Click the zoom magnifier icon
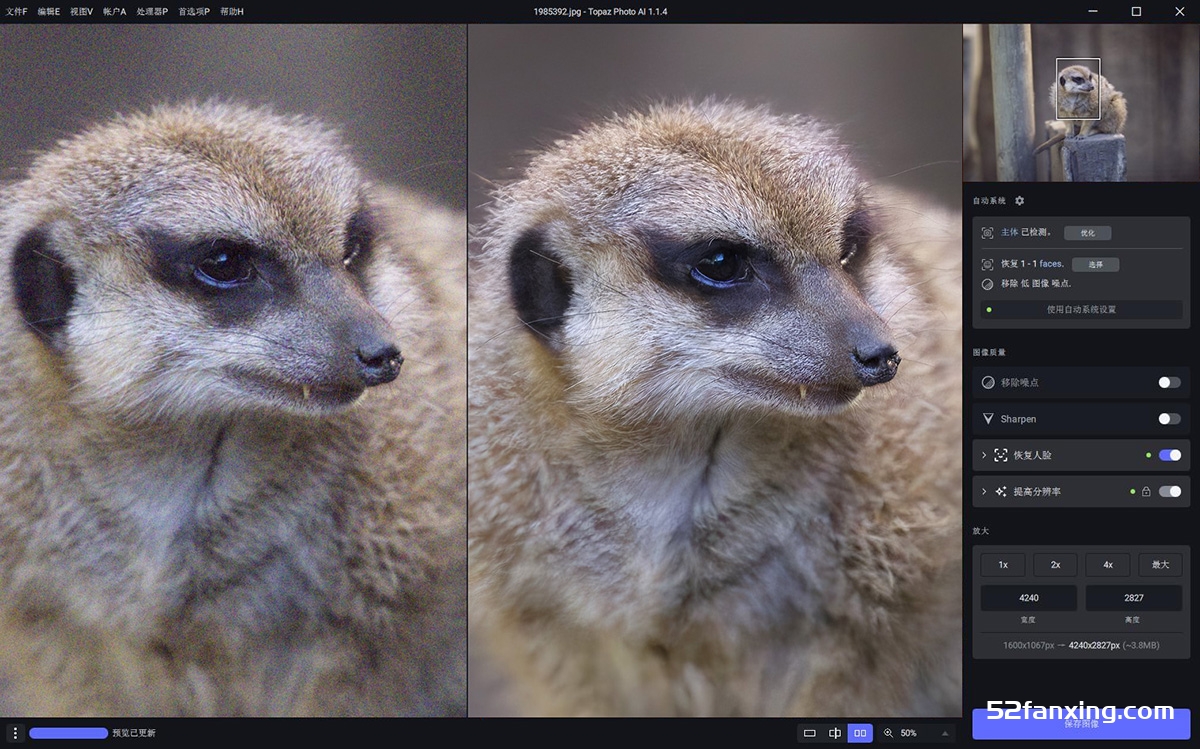The height and width of the screenshot is (749, 1200). pyautogui.click(x=888, y=733)
